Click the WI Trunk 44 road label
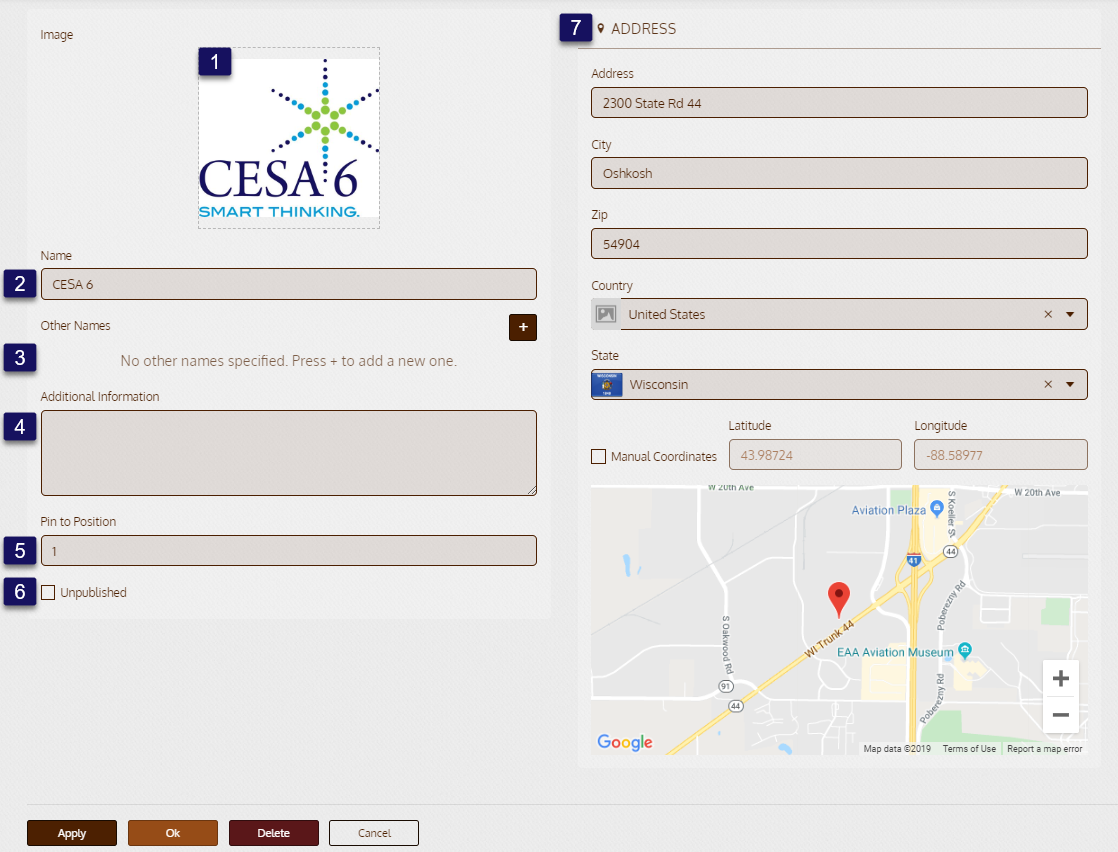 click(x=829, y=639)
